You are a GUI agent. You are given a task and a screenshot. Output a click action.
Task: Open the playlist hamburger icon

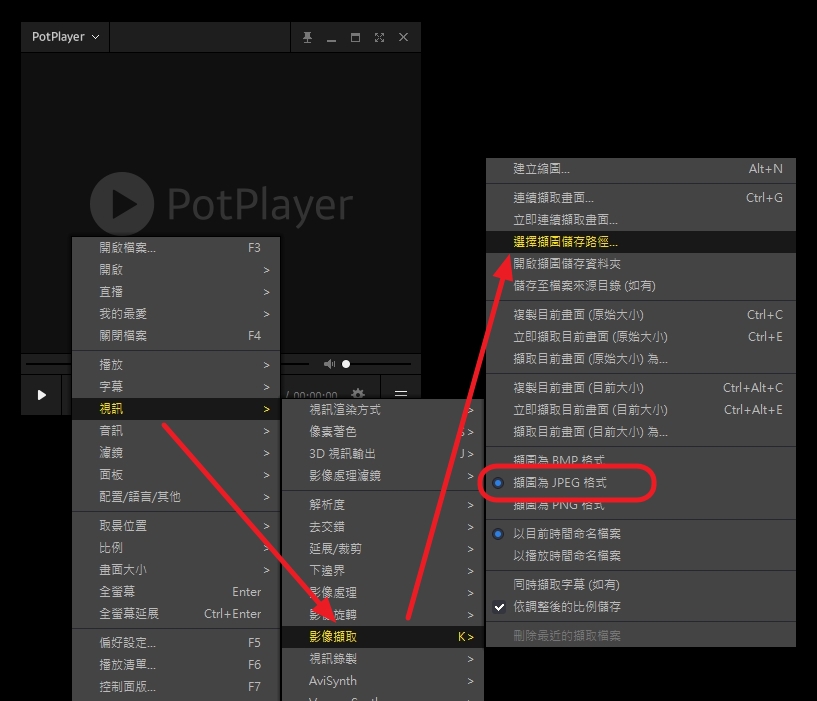tap(400, 394)
